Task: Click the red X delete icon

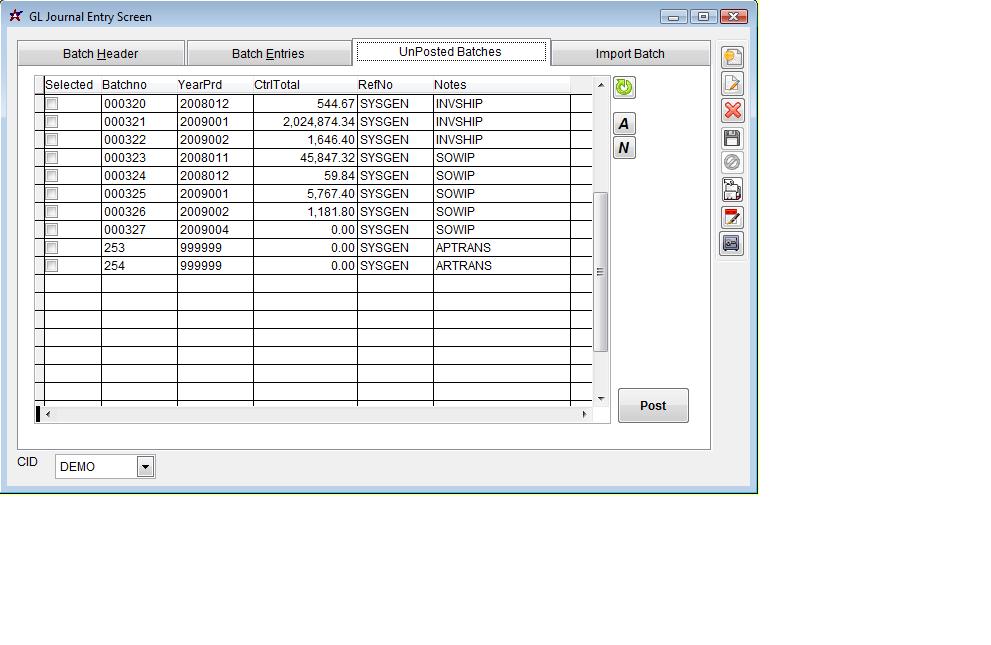Action: [732, 111]
